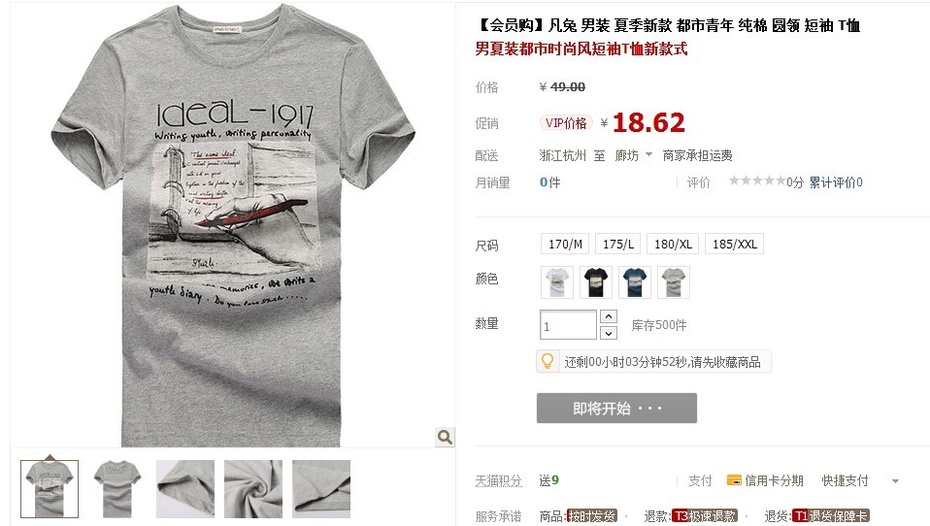Click the magnifier zoom icon on product image

pyautogui.click(x=445, y=437)
